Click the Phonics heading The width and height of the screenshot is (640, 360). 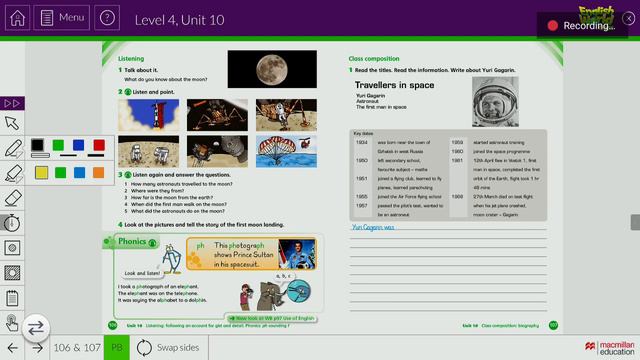click(x=132, y=241)
